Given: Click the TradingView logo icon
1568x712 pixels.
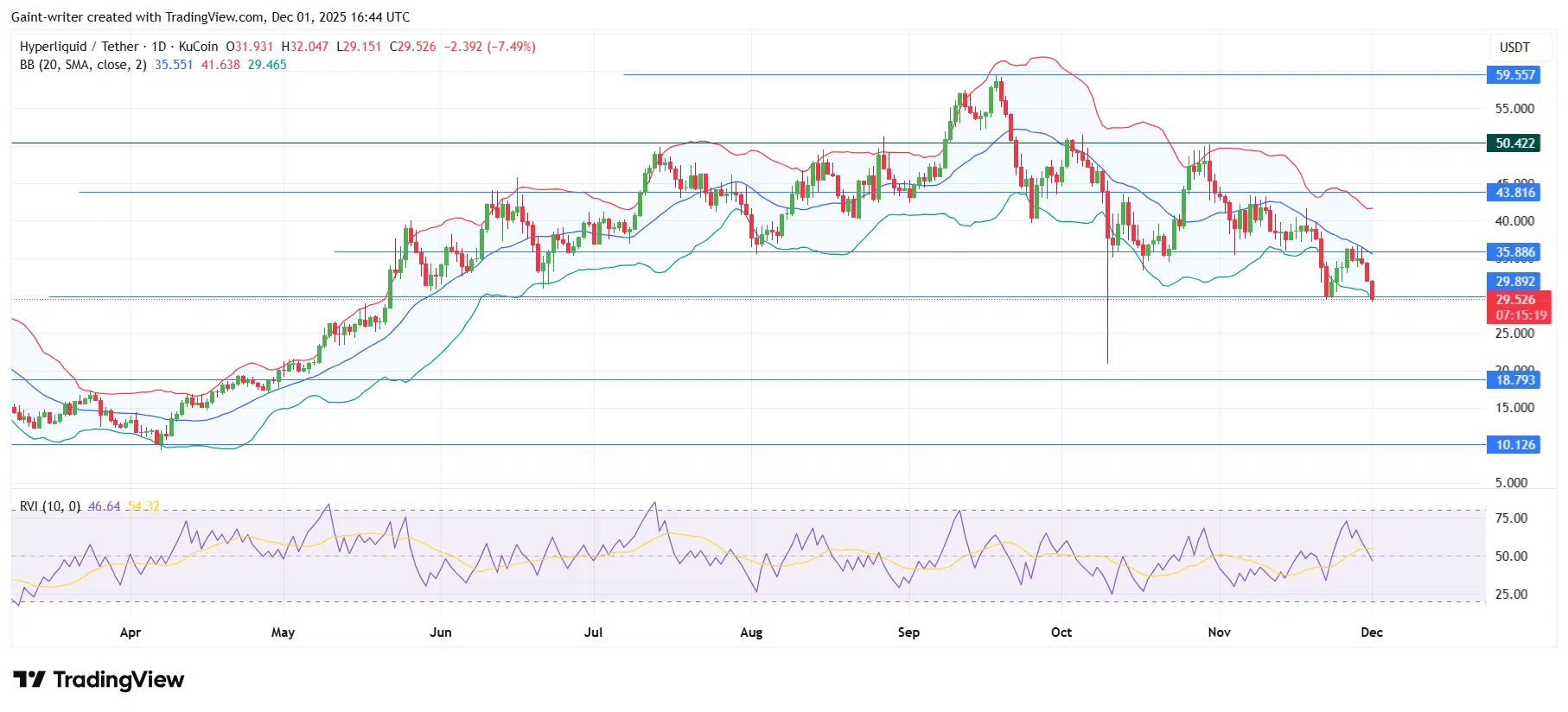Looking at the screenshot, I should tap(29, 680).
